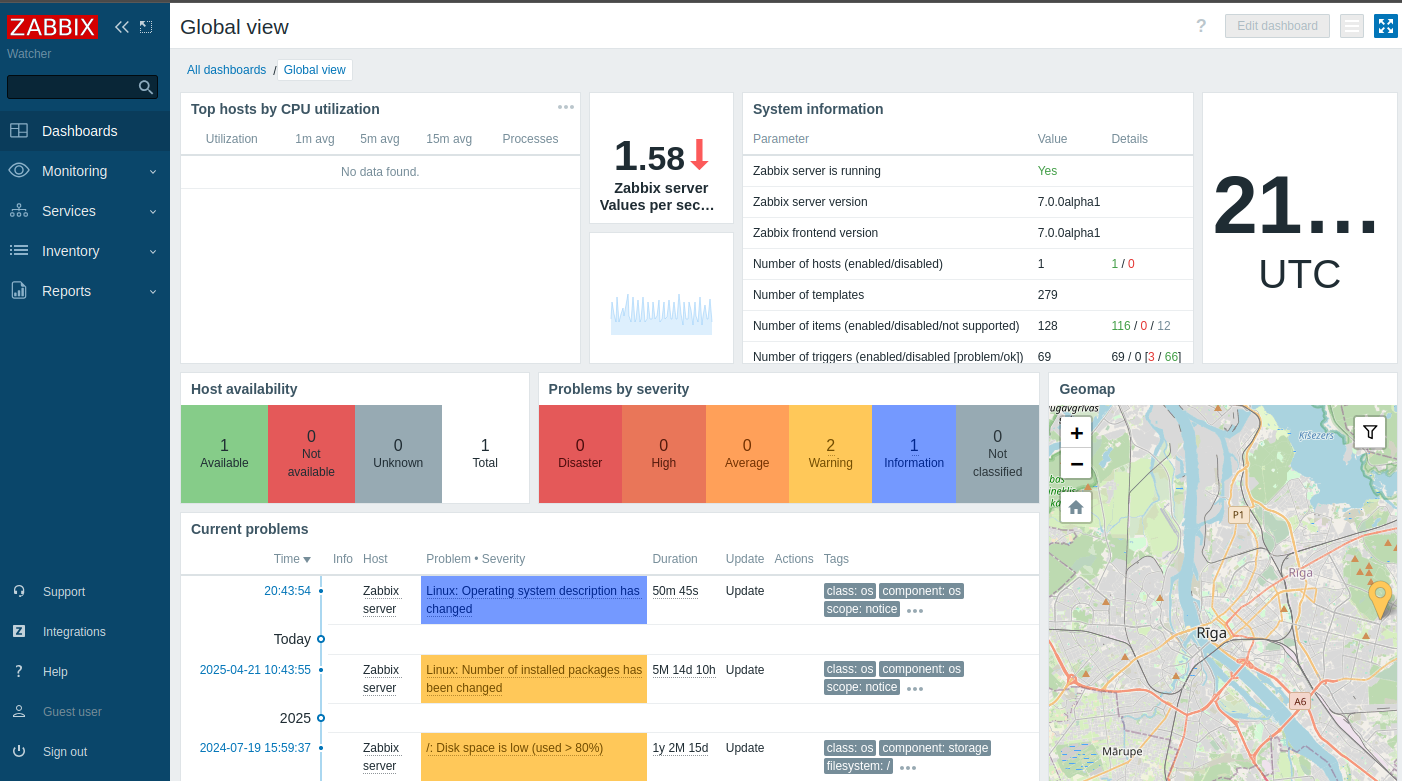Expand the Services menu section
This screenshot has width=1402, height=781.
(x=85, y=211)
